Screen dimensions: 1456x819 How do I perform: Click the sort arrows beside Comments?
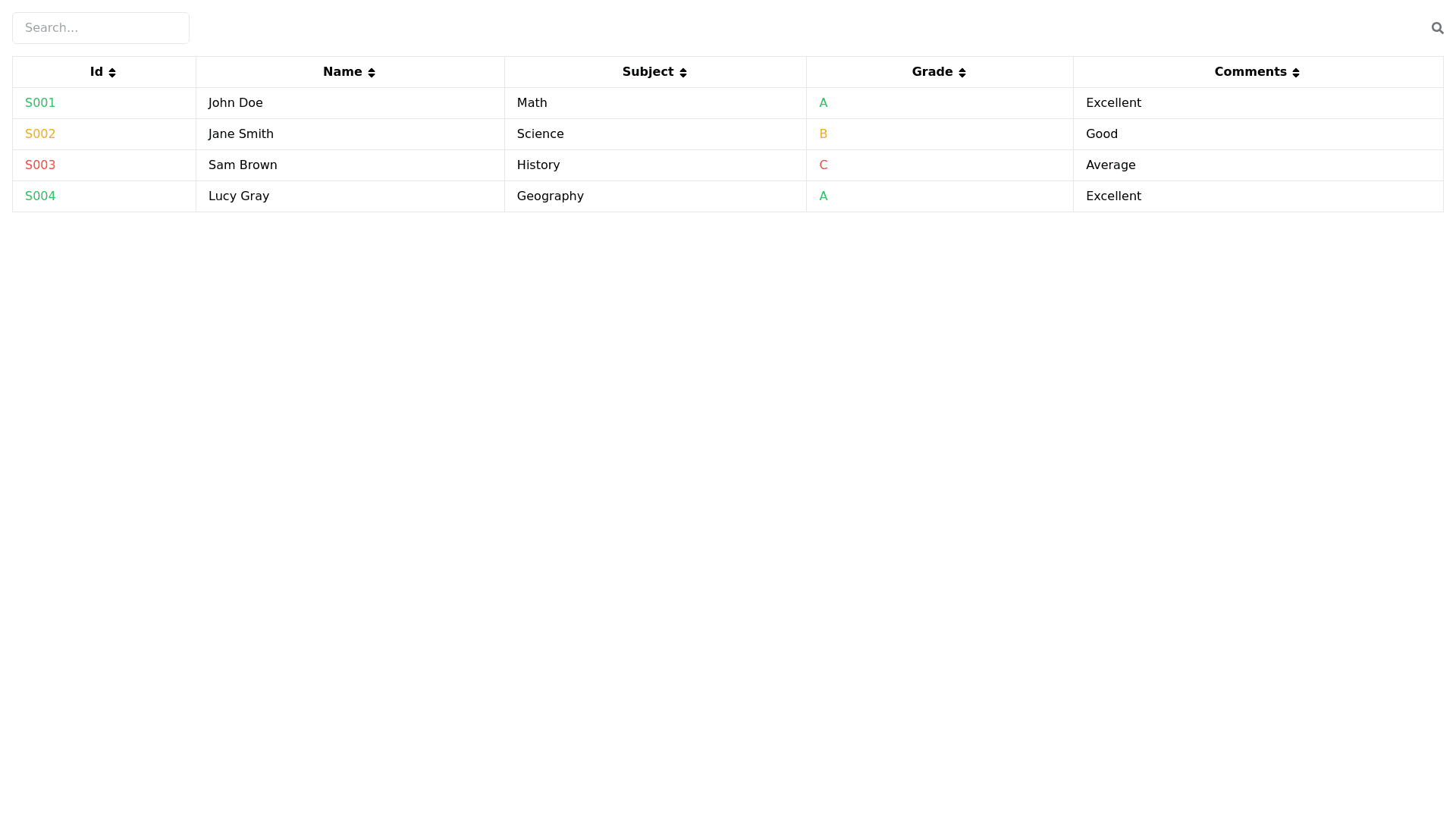coord(1296,73)
